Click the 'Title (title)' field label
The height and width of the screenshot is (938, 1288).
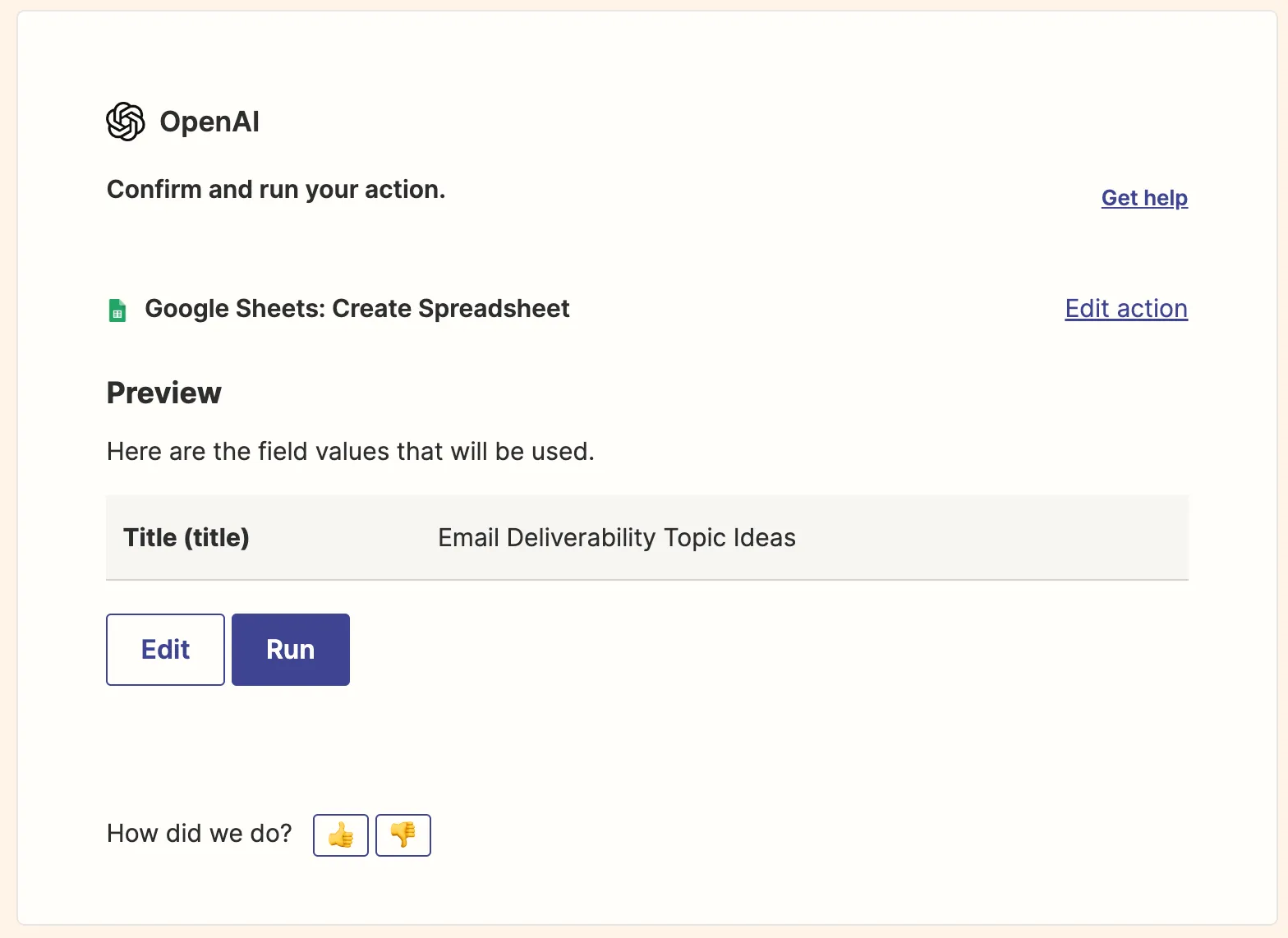[186, 538]
